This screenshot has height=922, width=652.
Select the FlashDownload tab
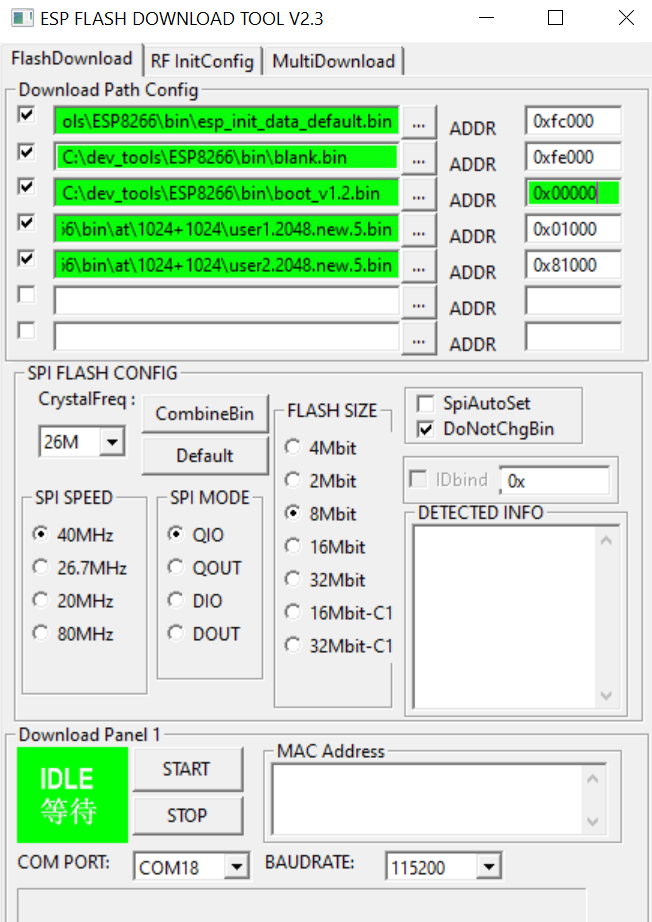72,59
